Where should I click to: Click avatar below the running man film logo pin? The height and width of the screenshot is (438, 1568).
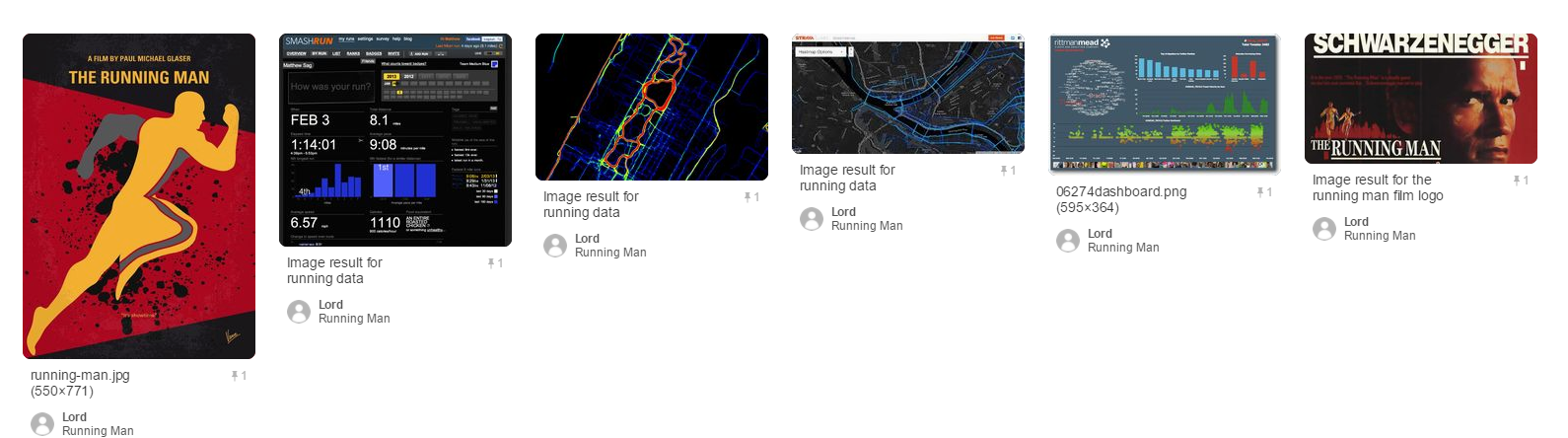click(x=1324, y=229)
